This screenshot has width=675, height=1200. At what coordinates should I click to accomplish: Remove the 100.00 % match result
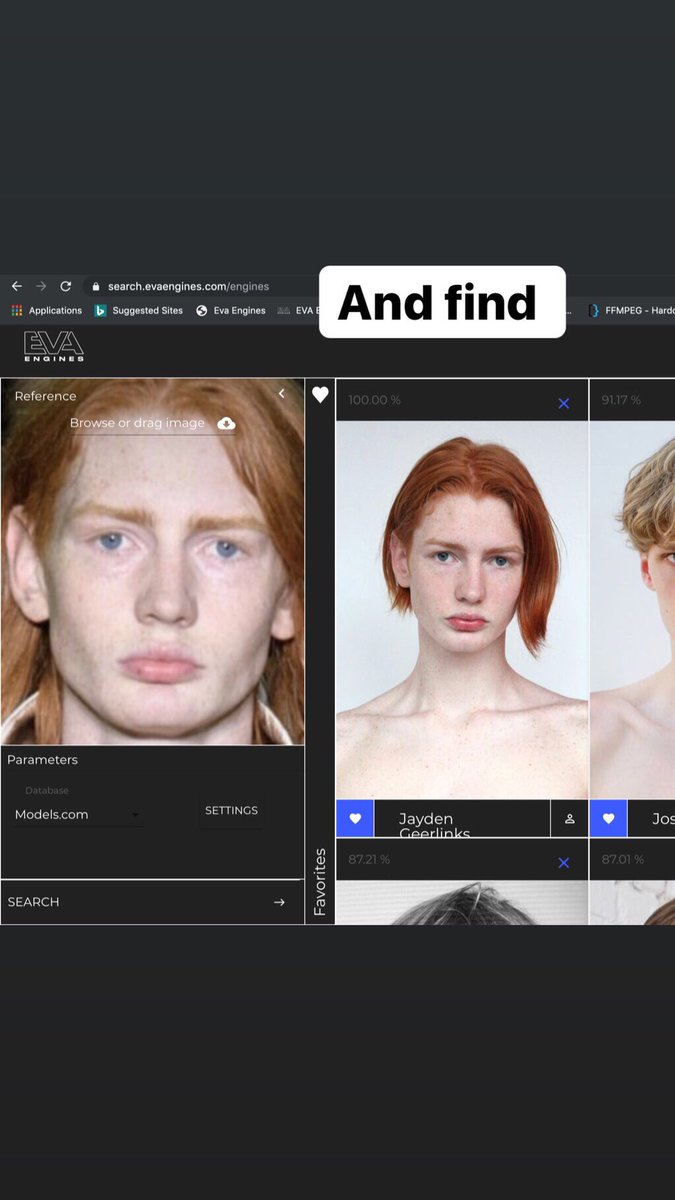pyautogui.click(x=564, y=403)
